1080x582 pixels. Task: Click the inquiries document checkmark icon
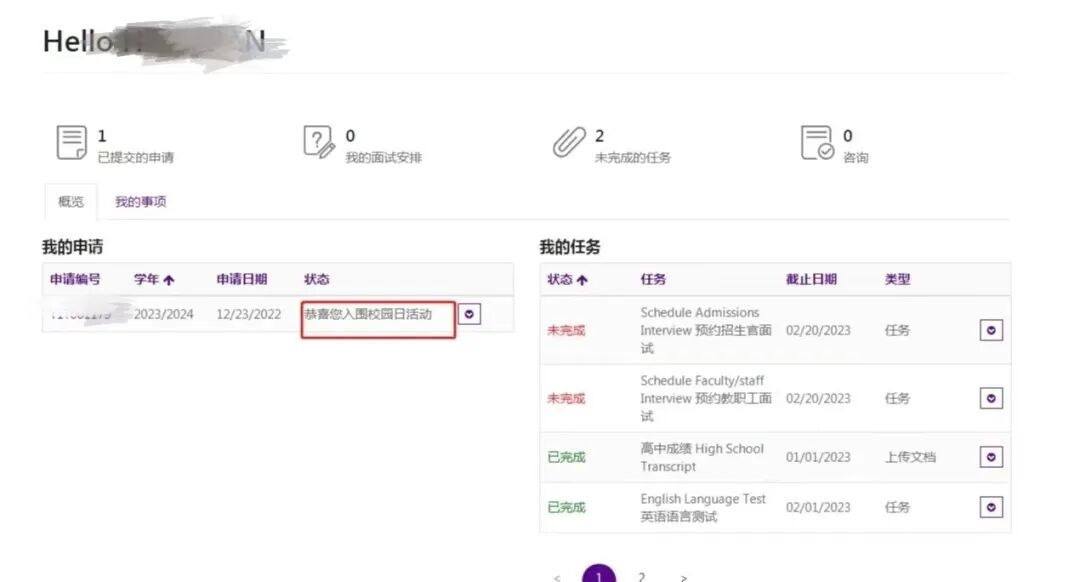pyautogui.click(x=818, y=143)
